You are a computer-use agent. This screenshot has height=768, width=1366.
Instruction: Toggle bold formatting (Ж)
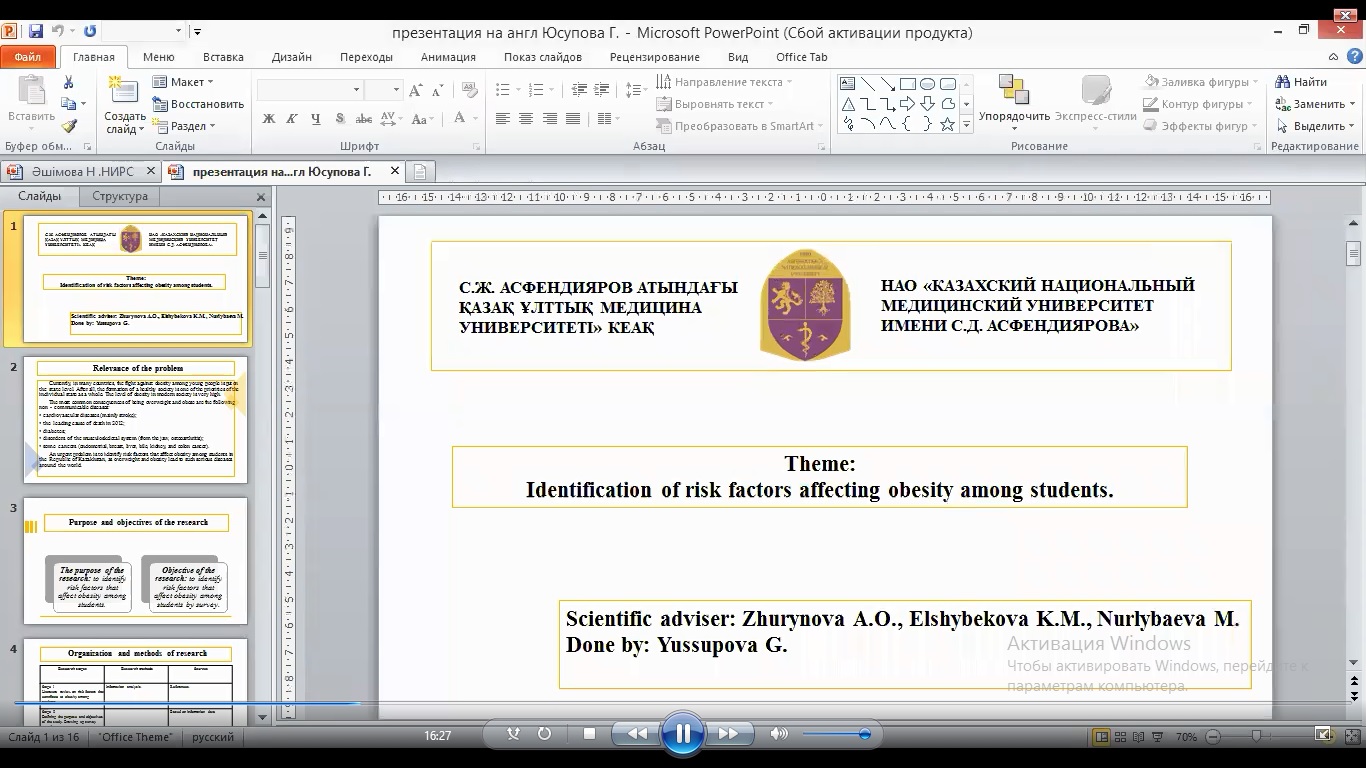[x=268, y=119]
